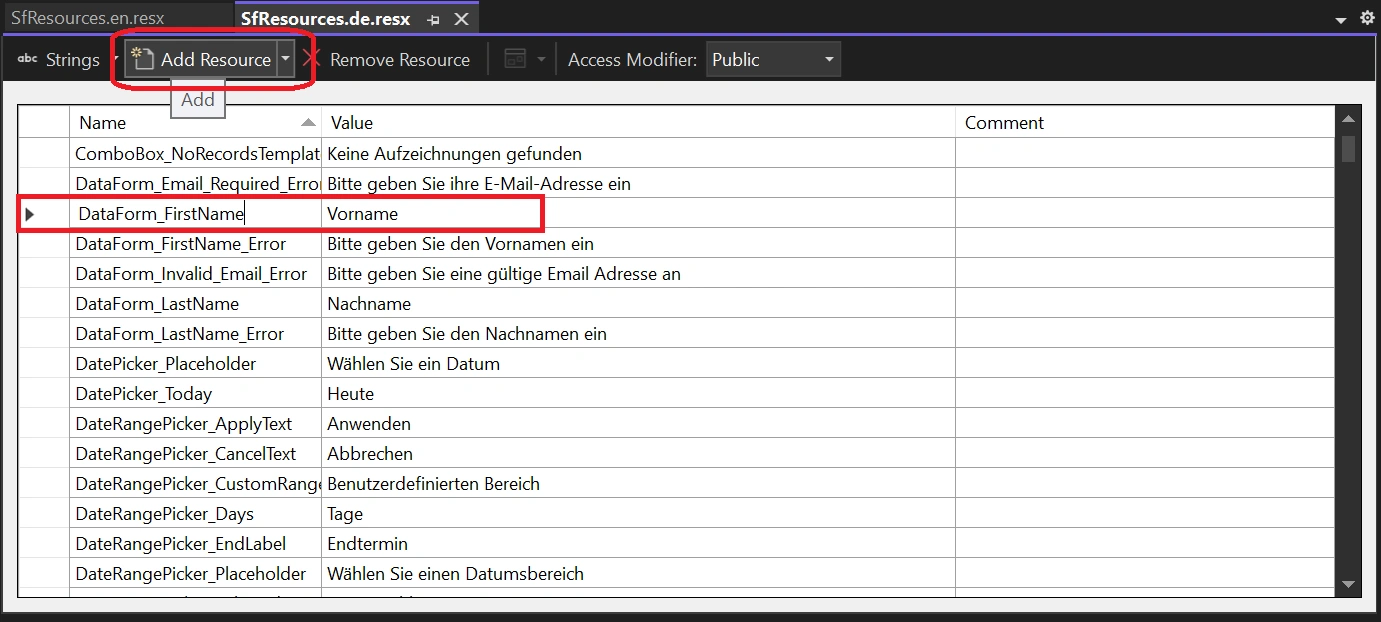Switch to the SfResources.en.resx tab
This screenshot has height=622, width=1381.
click(88, 18)
